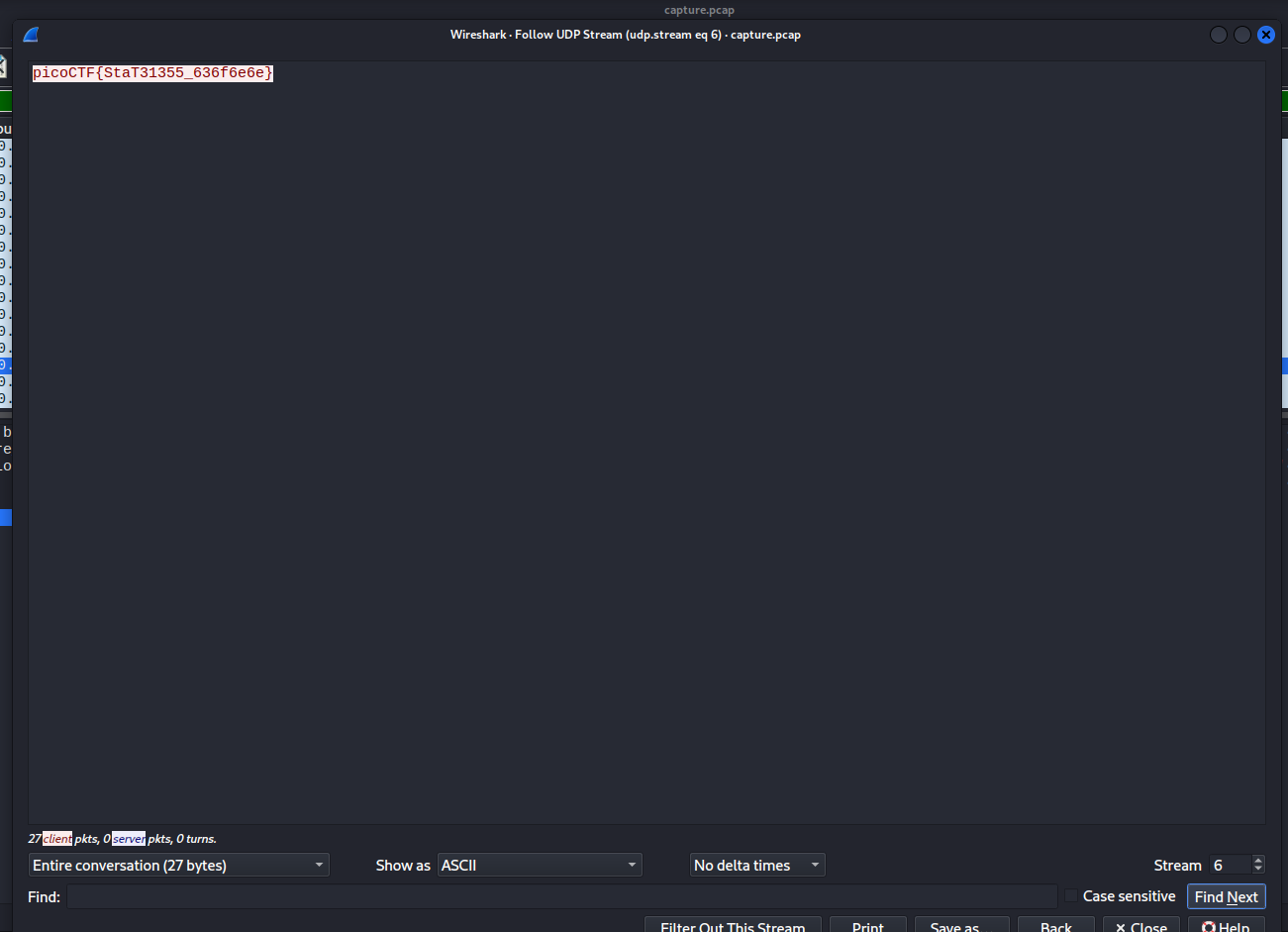1288x932 pixels.
Task: Click the maximize circle in the dialog title bar
Action: 1241,35
